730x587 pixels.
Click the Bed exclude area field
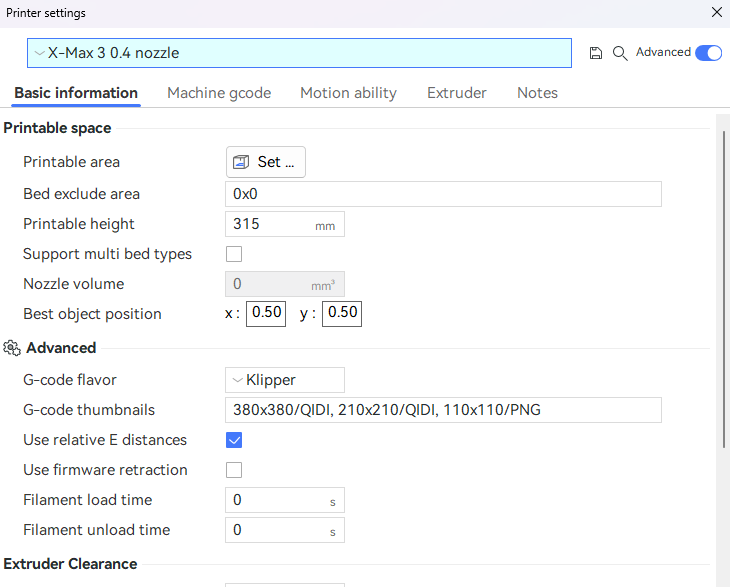[443, 194]
